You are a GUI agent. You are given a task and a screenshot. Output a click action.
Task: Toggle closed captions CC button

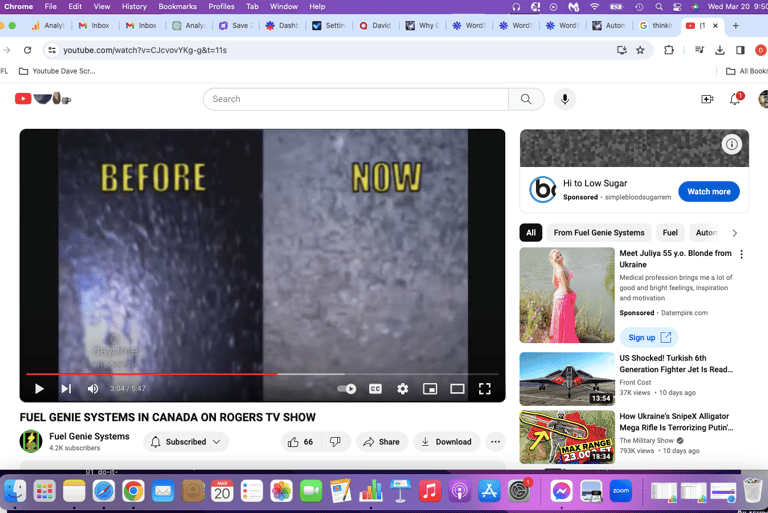[x=375, y=389]
